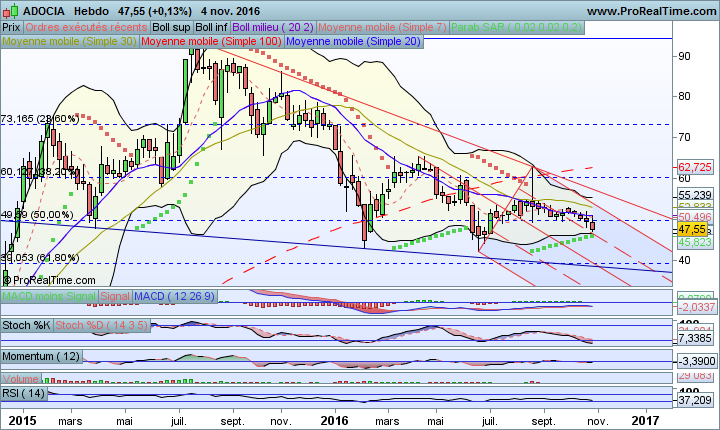
Task: Select Moyenne mobile (Simple 100) label
Action: point(211,41)
